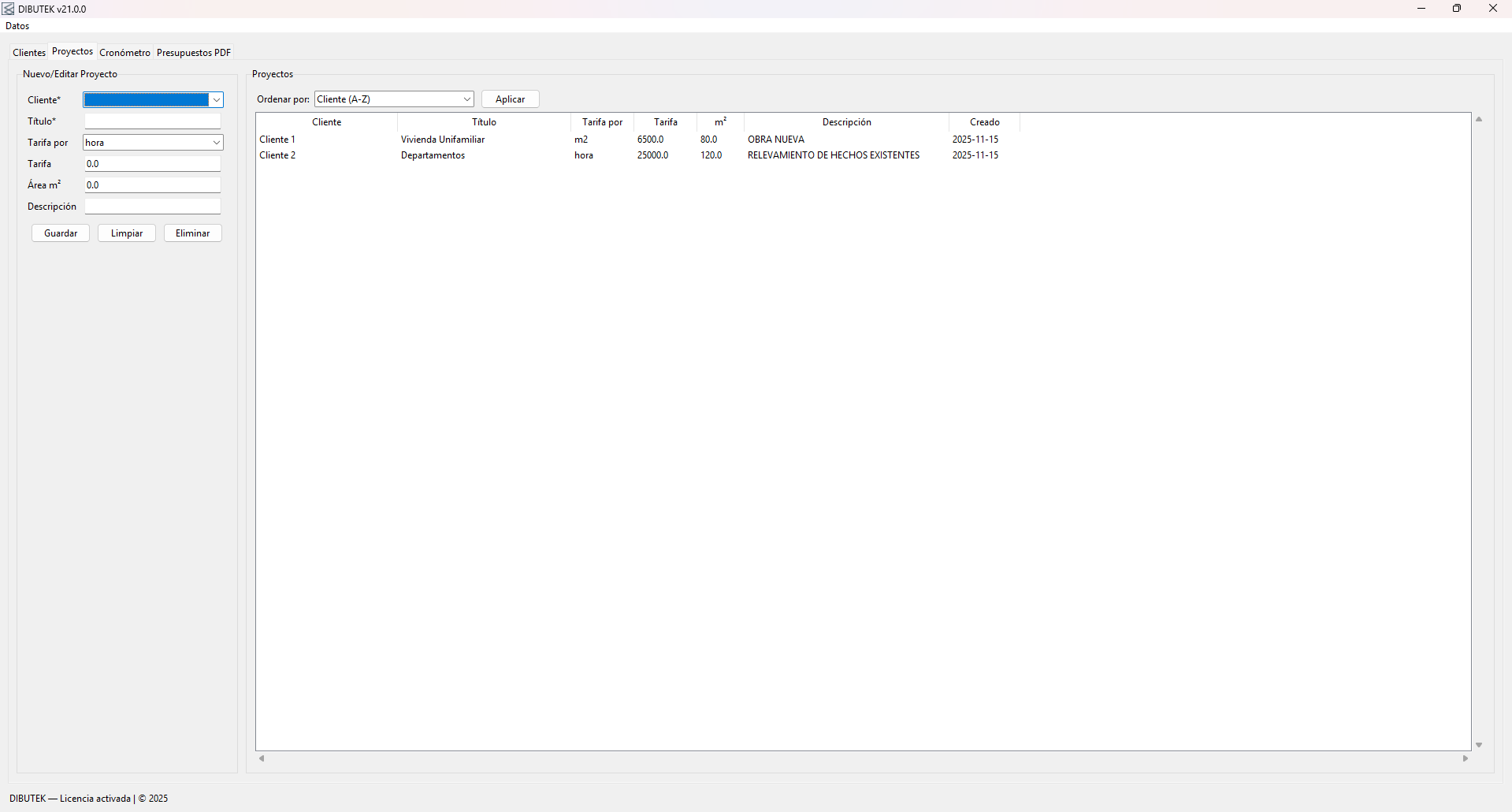Screen dimensions: 1512x812
Task: Click the Tarifa input field
Action: click(153, 164)
